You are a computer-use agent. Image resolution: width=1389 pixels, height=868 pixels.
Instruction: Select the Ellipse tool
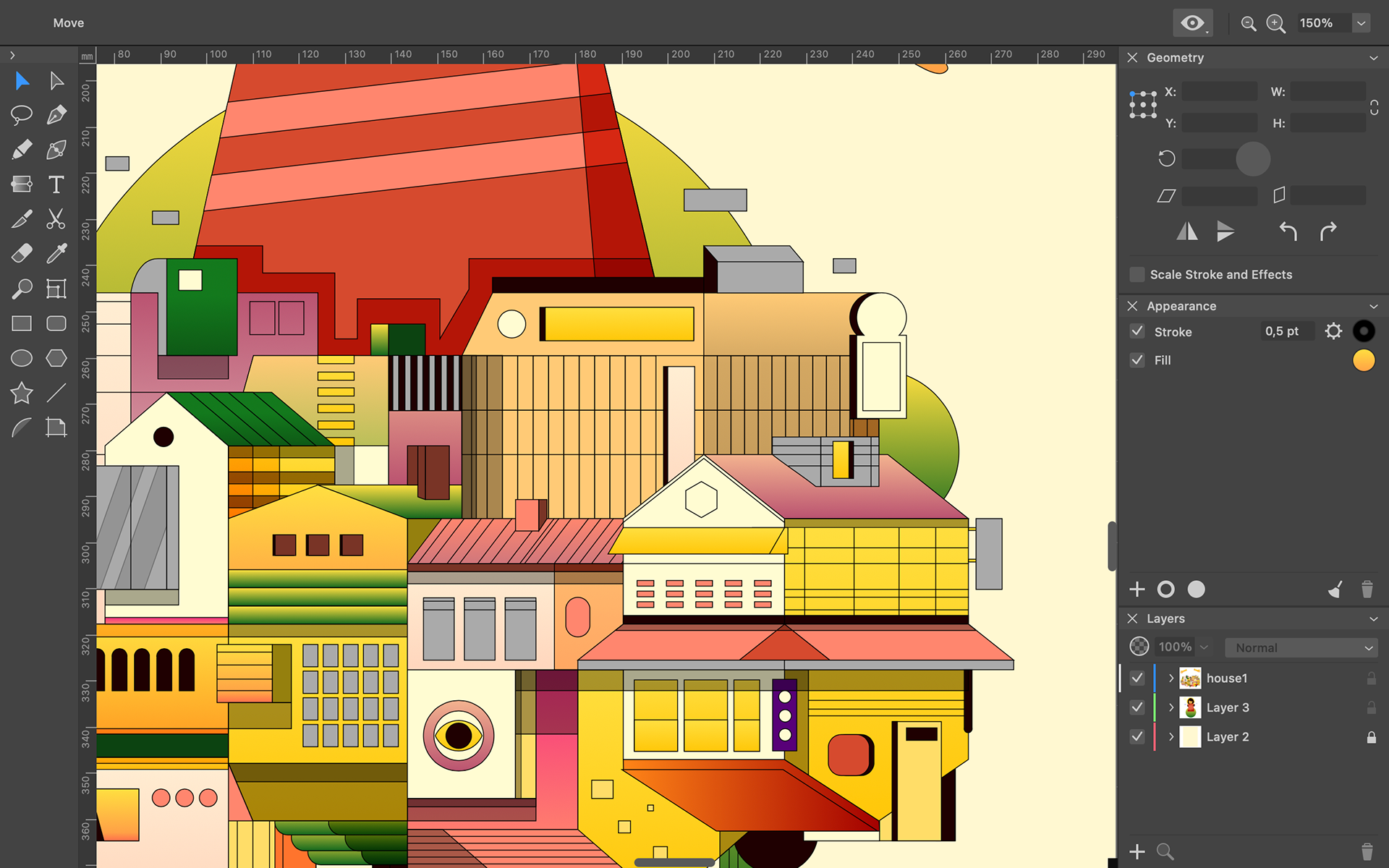click(x=22, y=358)
